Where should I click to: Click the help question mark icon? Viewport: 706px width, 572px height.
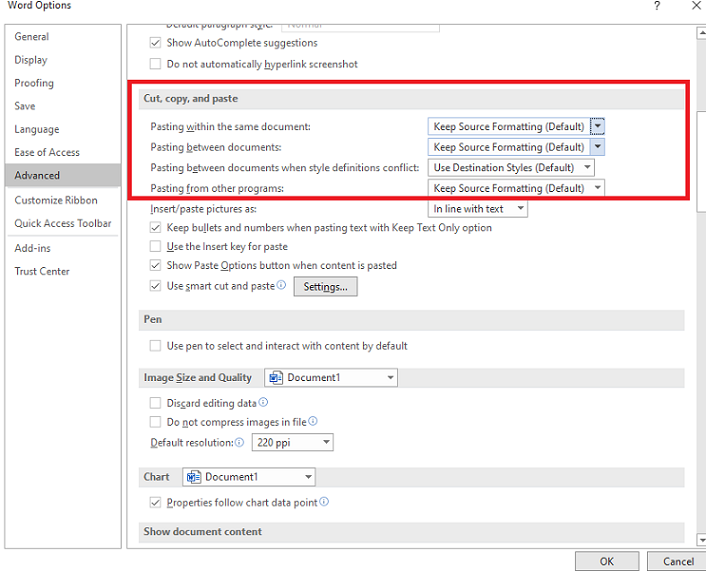pyautogui.click(x=657, y=6)
